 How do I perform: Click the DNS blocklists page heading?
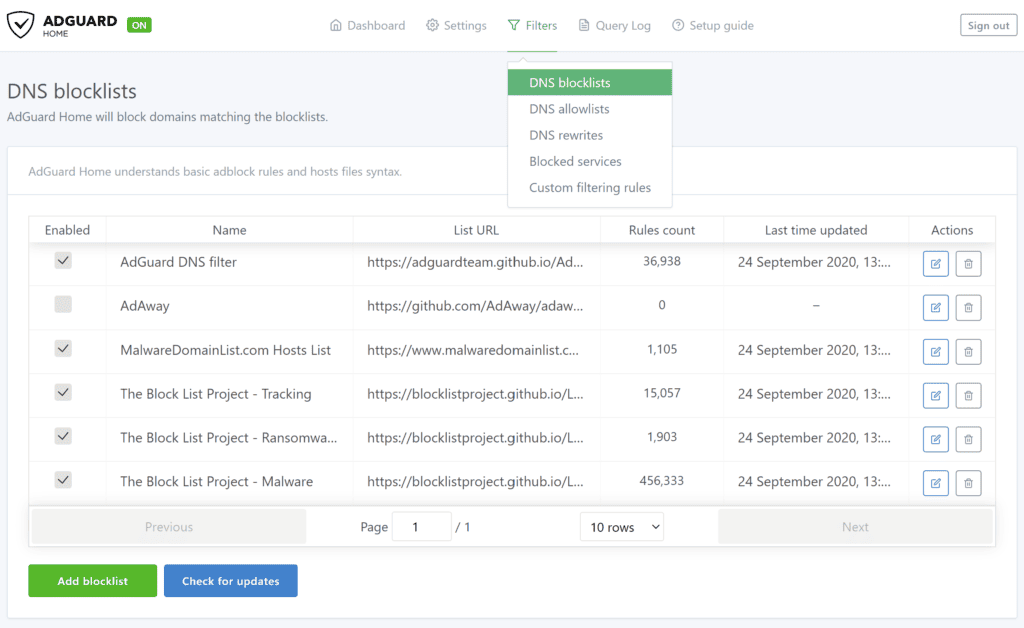coord(72,91)
